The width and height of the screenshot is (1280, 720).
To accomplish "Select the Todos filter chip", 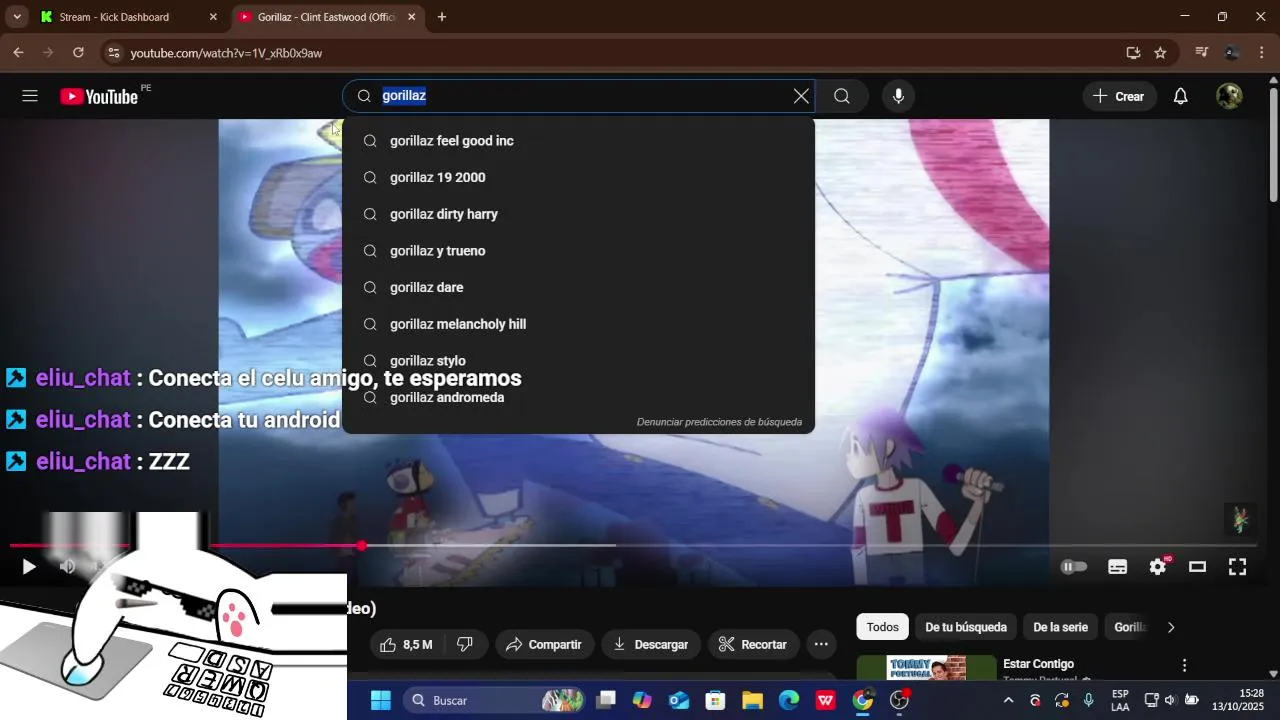I will 882,627.
